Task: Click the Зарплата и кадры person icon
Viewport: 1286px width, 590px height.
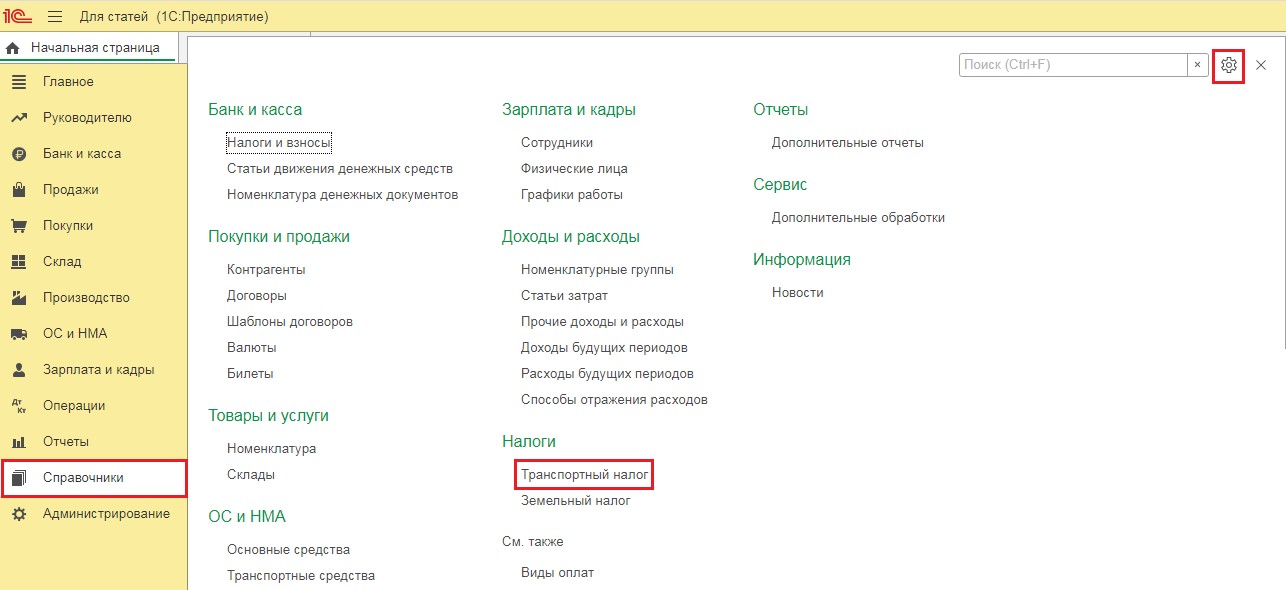Action: 18,370
